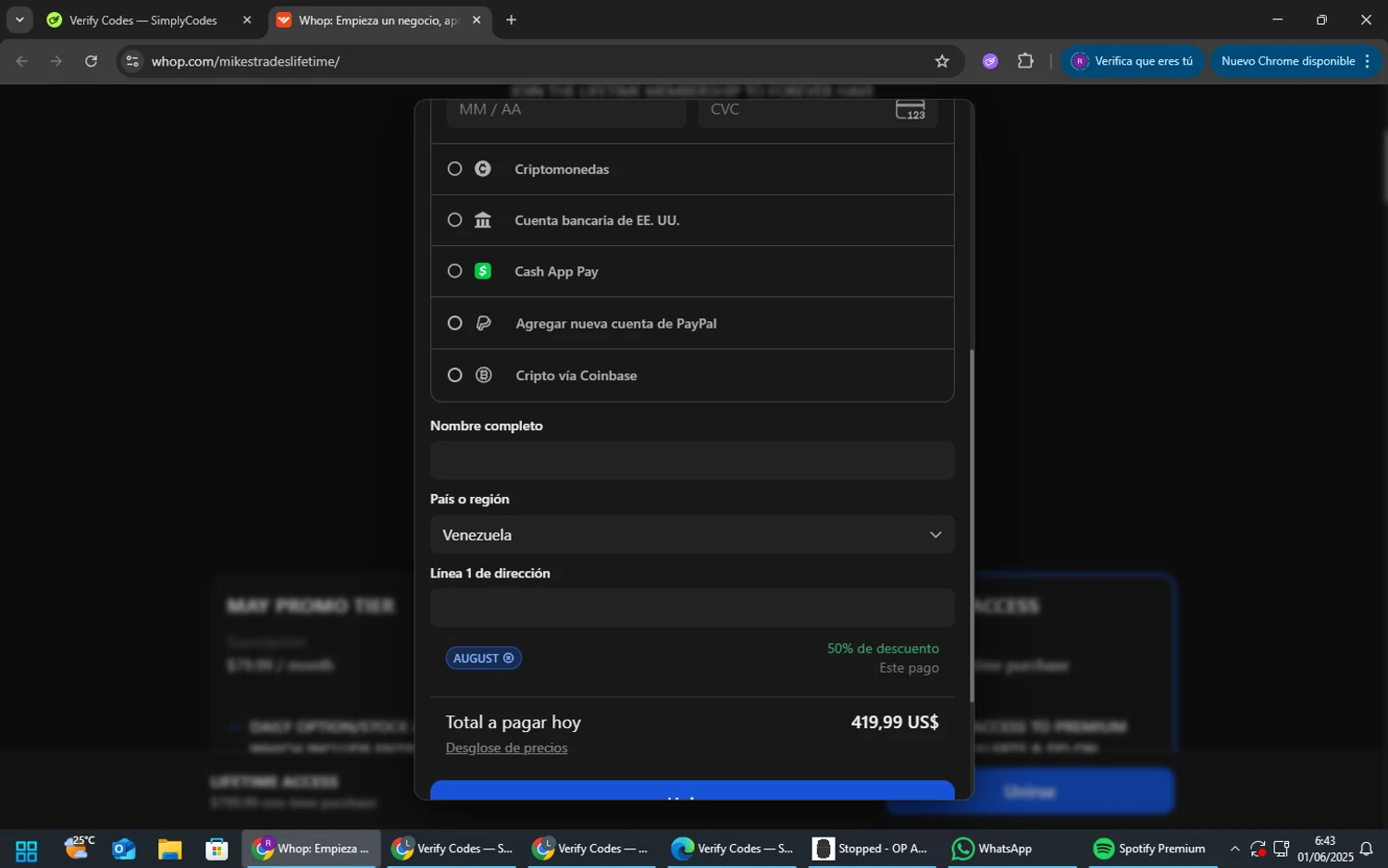Open Microsoft Store from the taskbar
This screenshot has height=868, width=1388.
pyautogui.click(x=217, y=849)
